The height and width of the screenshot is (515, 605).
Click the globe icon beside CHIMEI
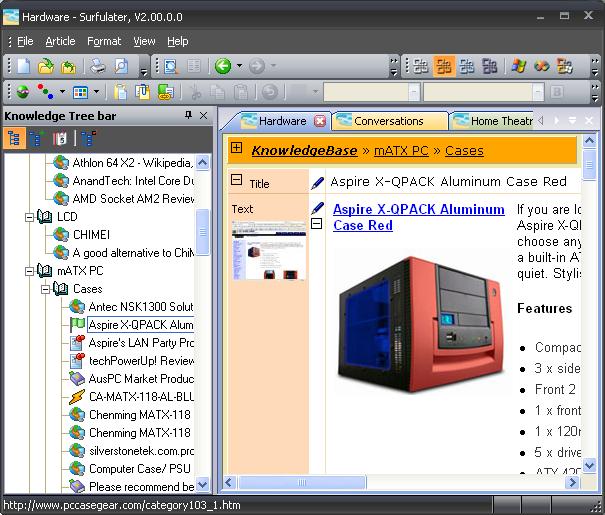click(61, 235)
